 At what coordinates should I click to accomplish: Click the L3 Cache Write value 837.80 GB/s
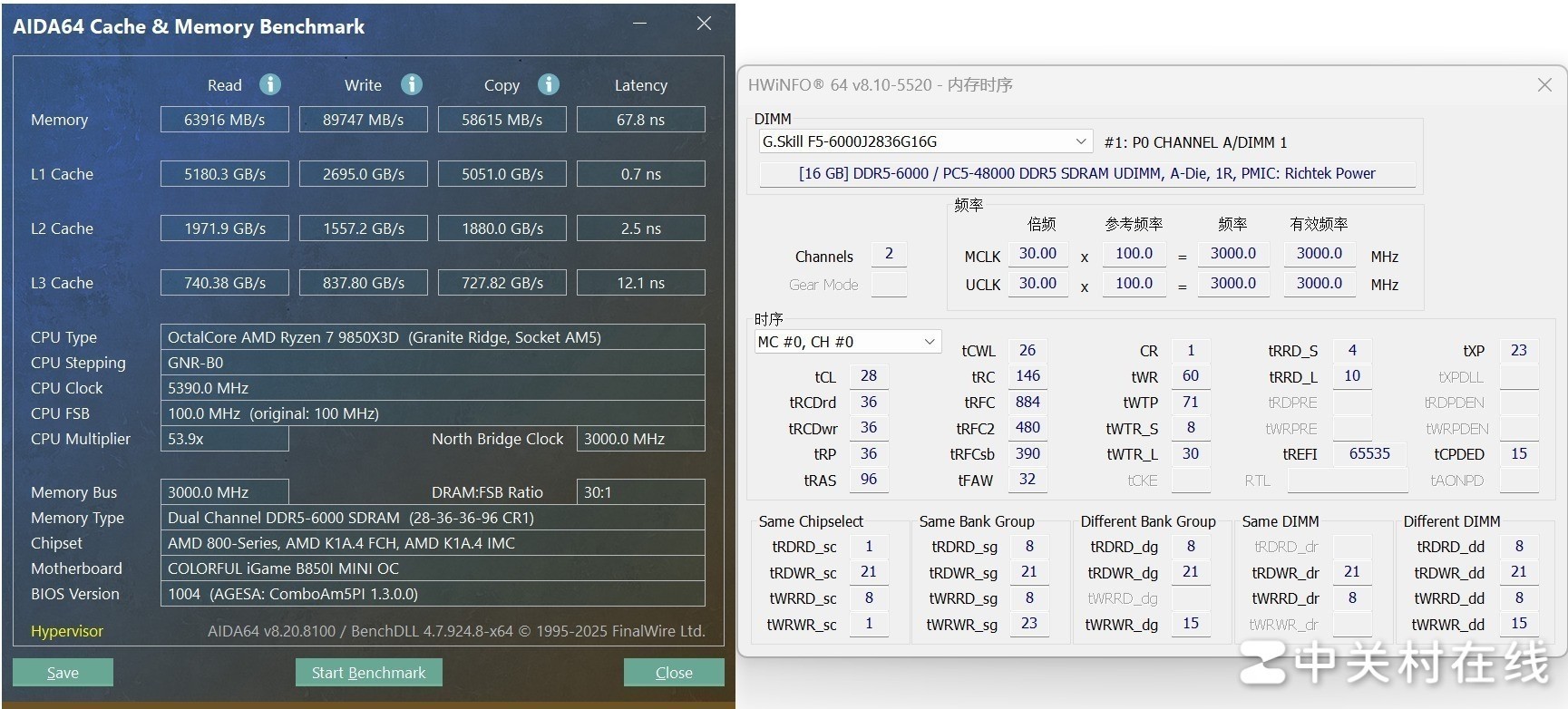click(x=364, y=283)
